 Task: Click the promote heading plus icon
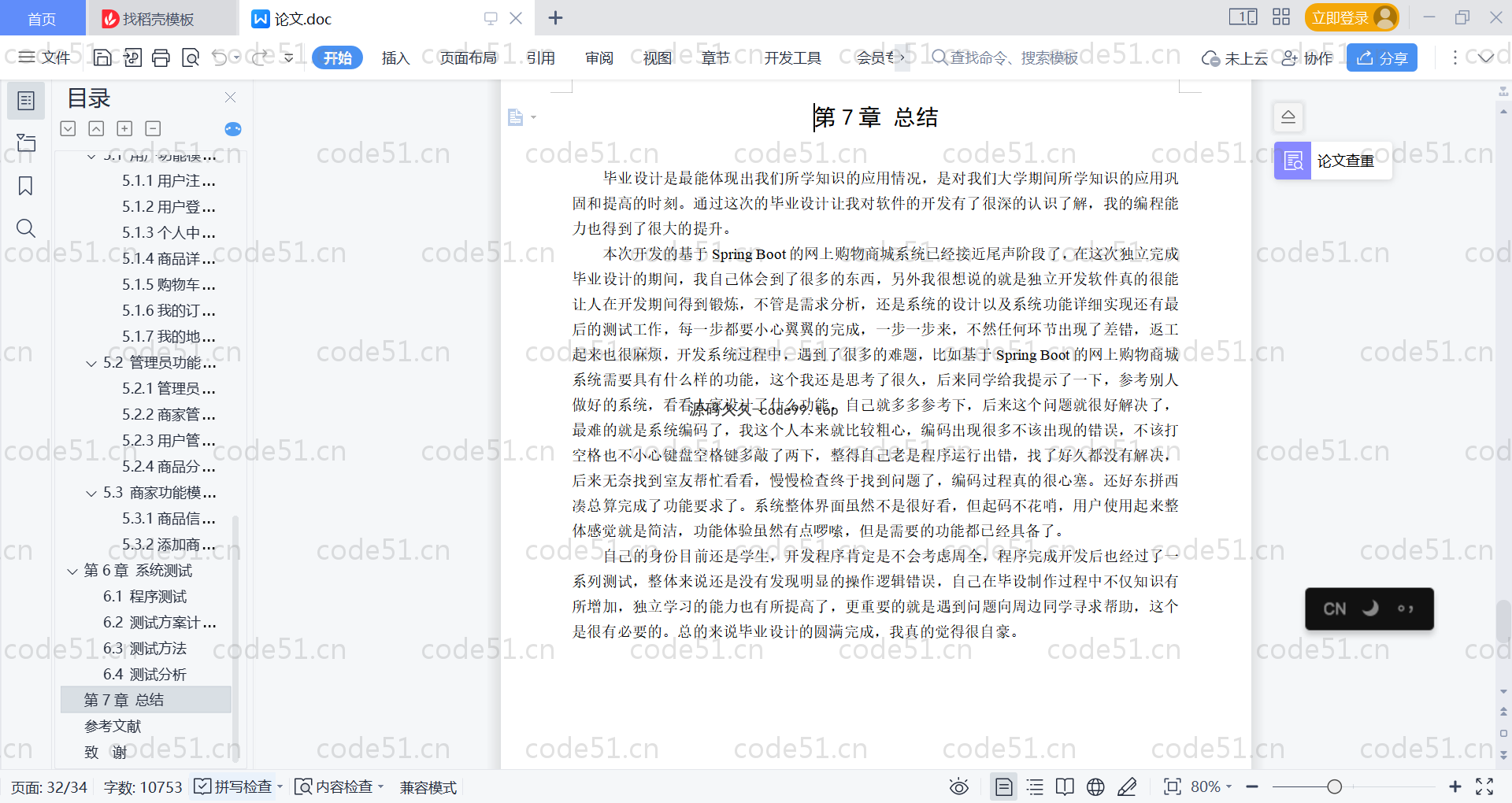pos(124,128)
